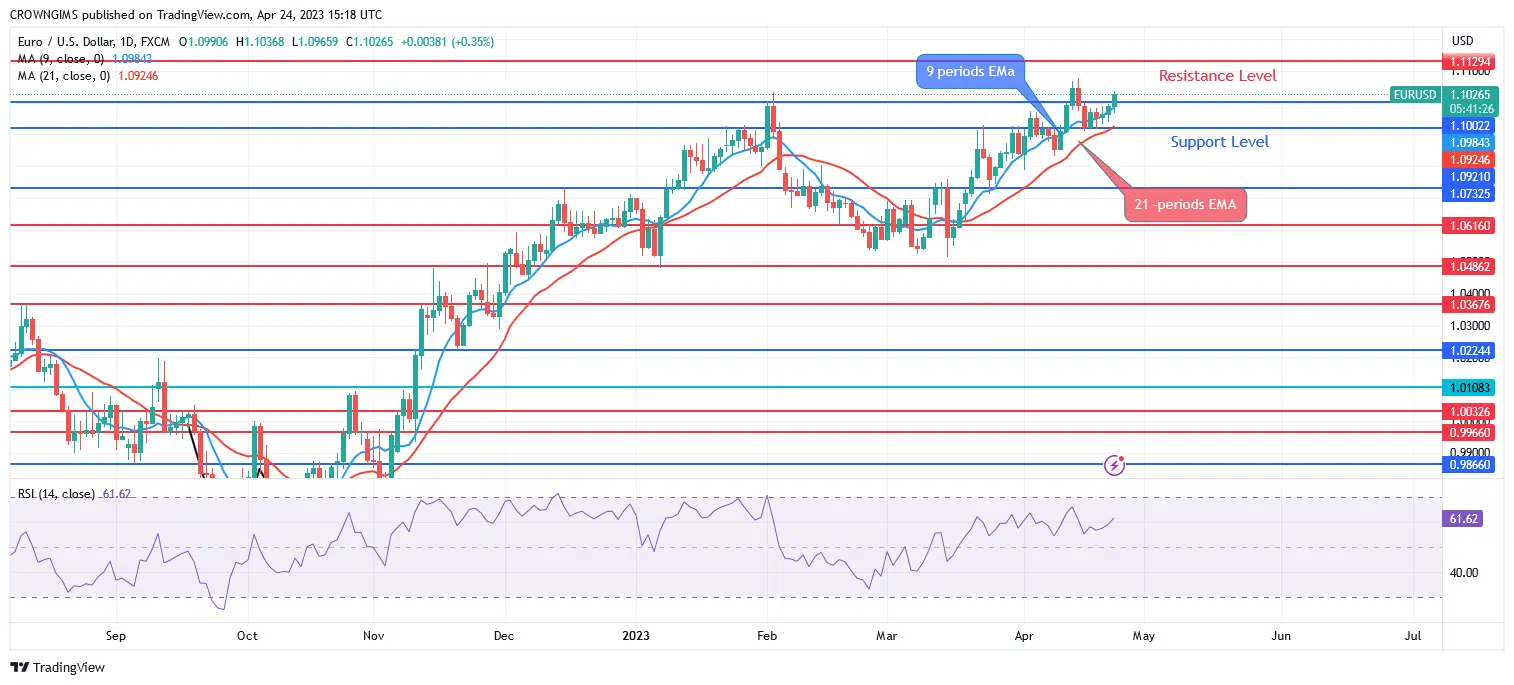Click the 0.99660 red price label
The image size is (1514, 685).
1469,432
